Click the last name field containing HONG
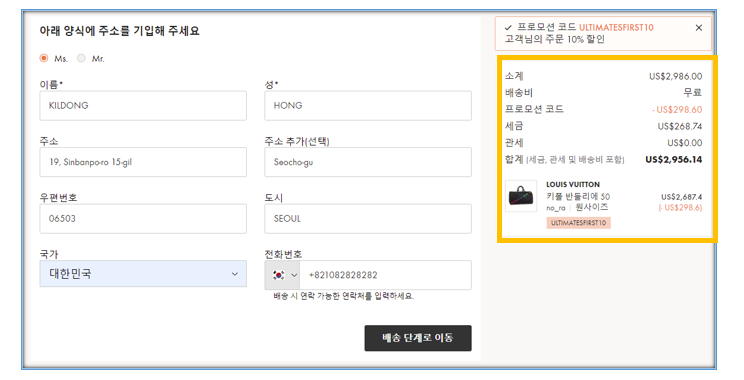The height and width of the screenshot is (380, 744). tap(368, 105)
